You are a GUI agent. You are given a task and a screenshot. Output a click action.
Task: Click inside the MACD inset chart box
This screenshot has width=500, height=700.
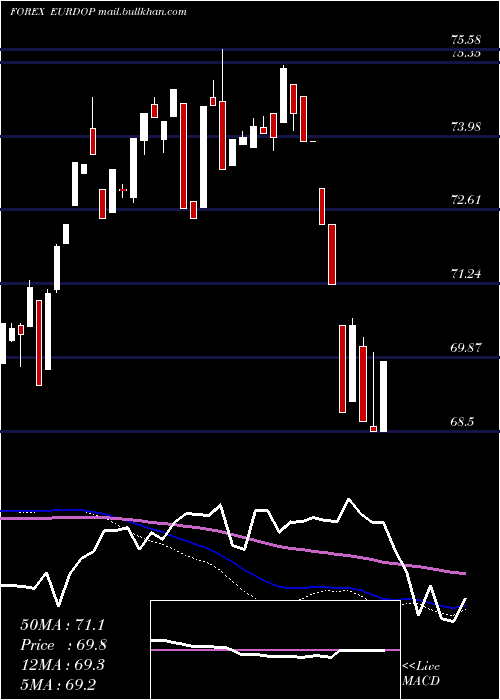click(275, 650)
